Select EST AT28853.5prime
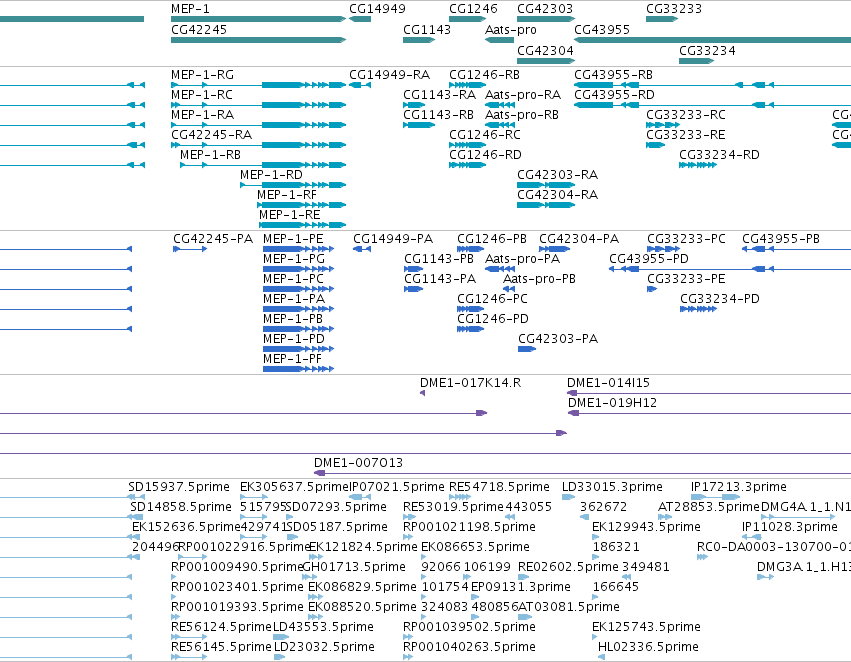This screenshot has height=662, width=851. tap(665, 517)
